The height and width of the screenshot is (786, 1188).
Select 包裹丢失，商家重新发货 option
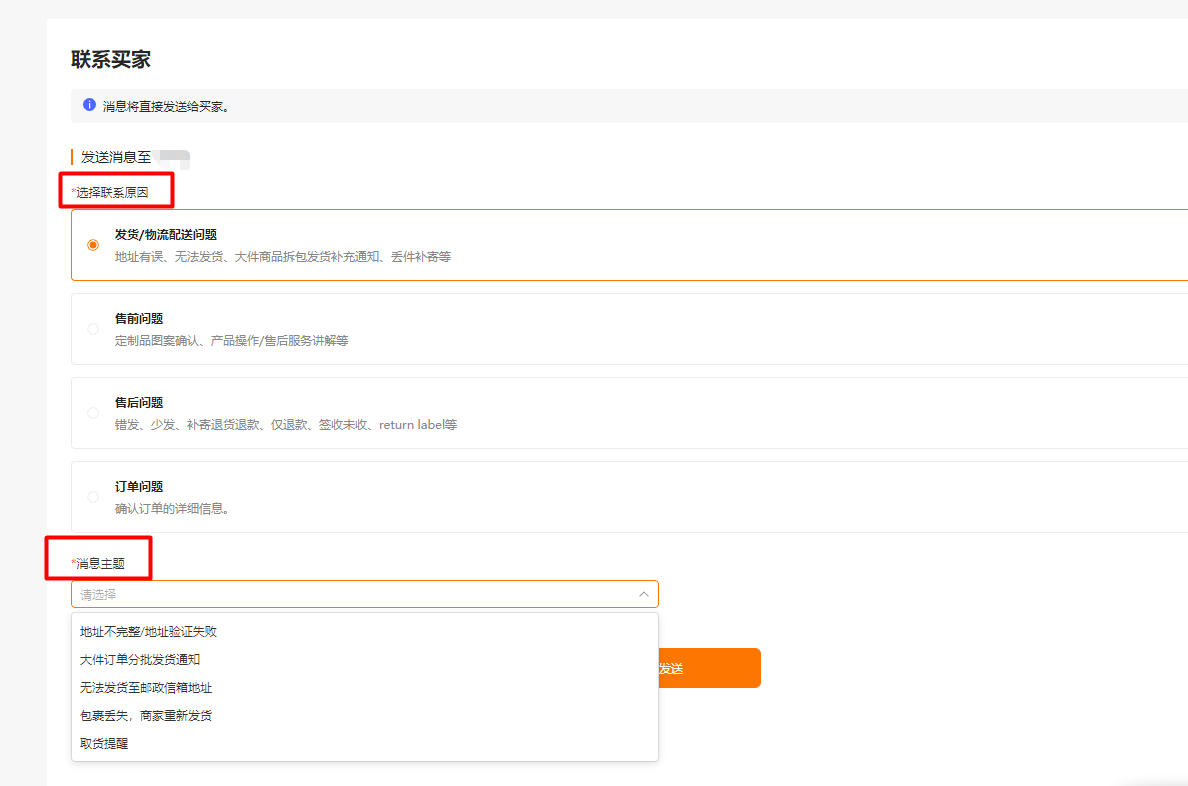pos(146,716)
